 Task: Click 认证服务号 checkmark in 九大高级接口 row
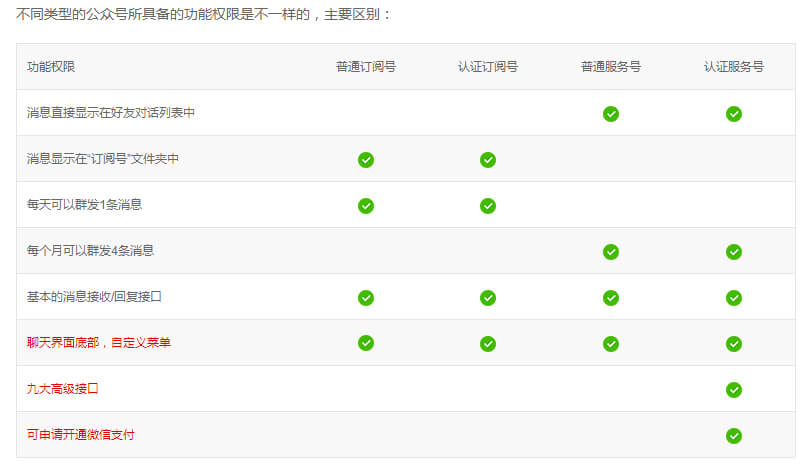click(x=734, y=389)
